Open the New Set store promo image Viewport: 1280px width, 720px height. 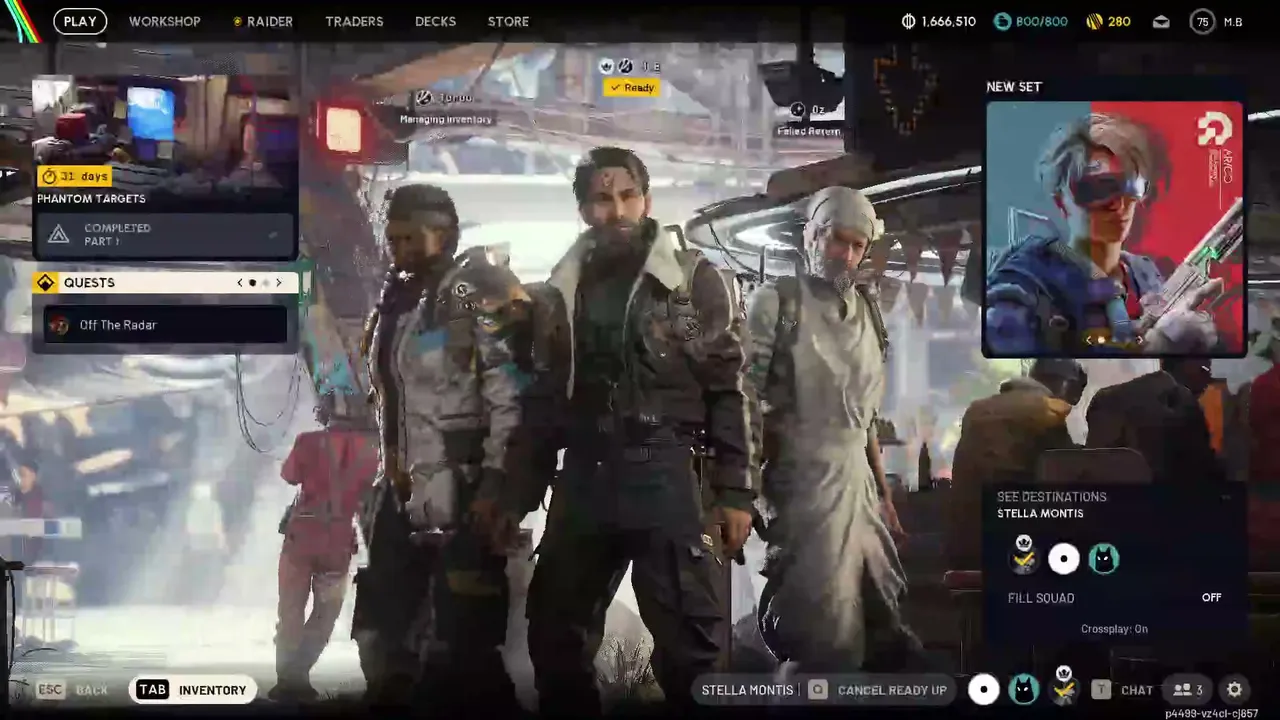click(x=1114, y=229)
